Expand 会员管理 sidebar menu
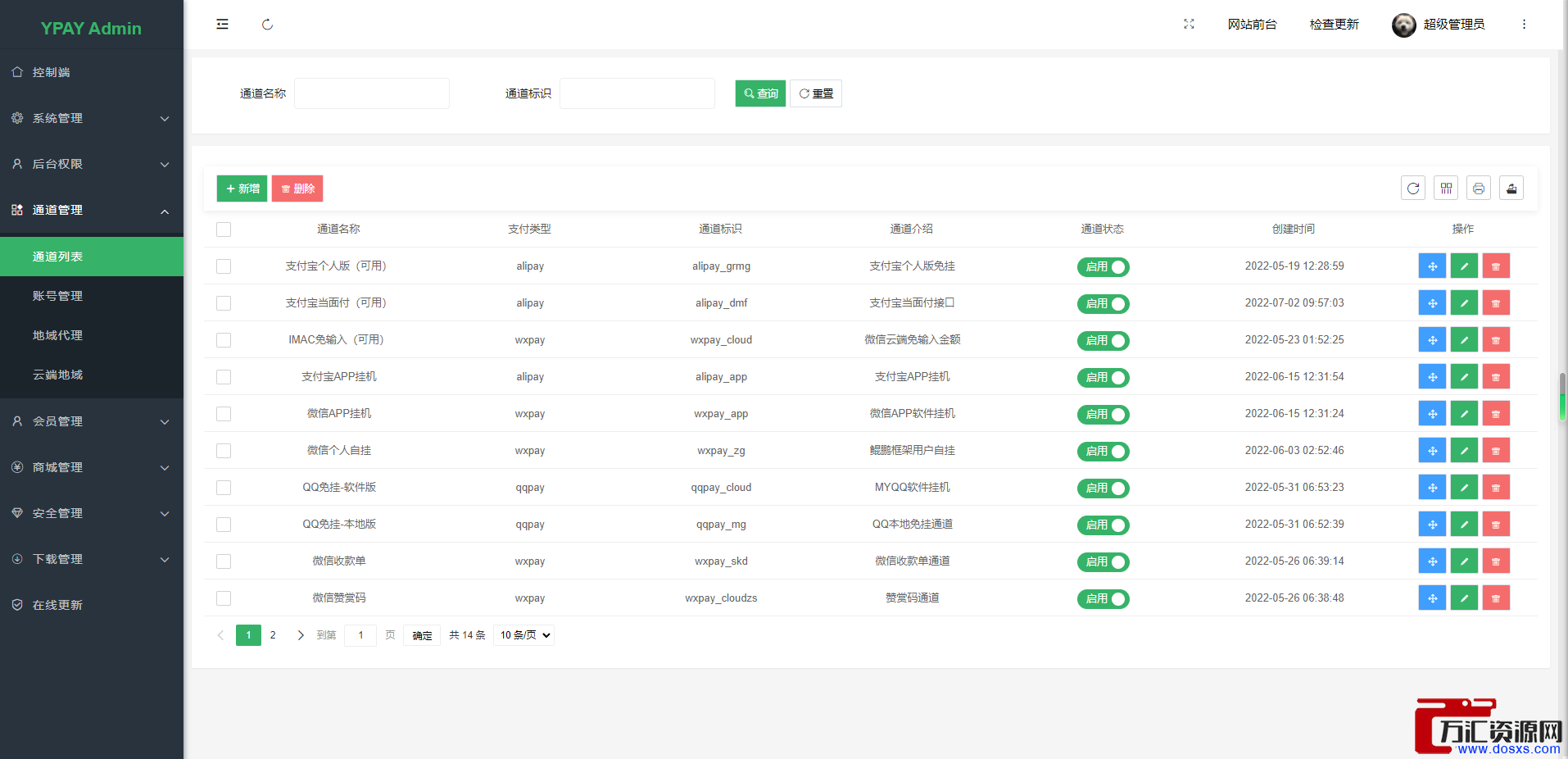1568x759 pixels. (x=92, y=421)
